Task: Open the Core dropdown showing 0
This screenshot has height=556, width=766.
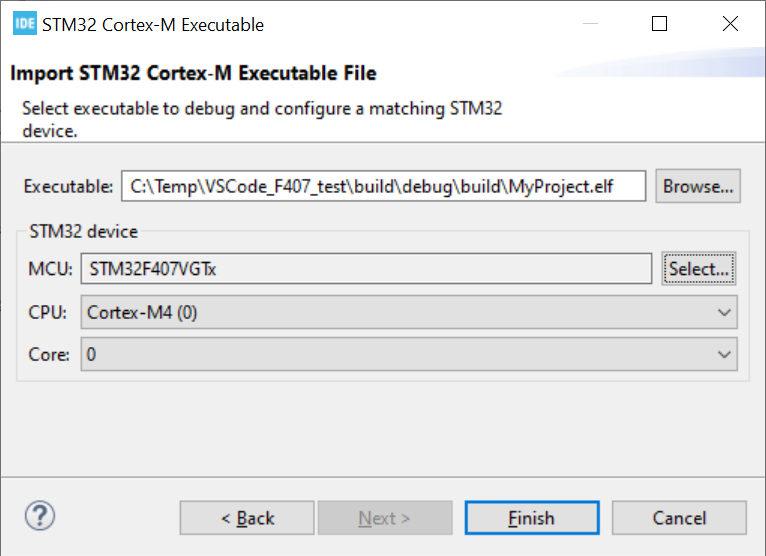Action: tap(409, 354)
